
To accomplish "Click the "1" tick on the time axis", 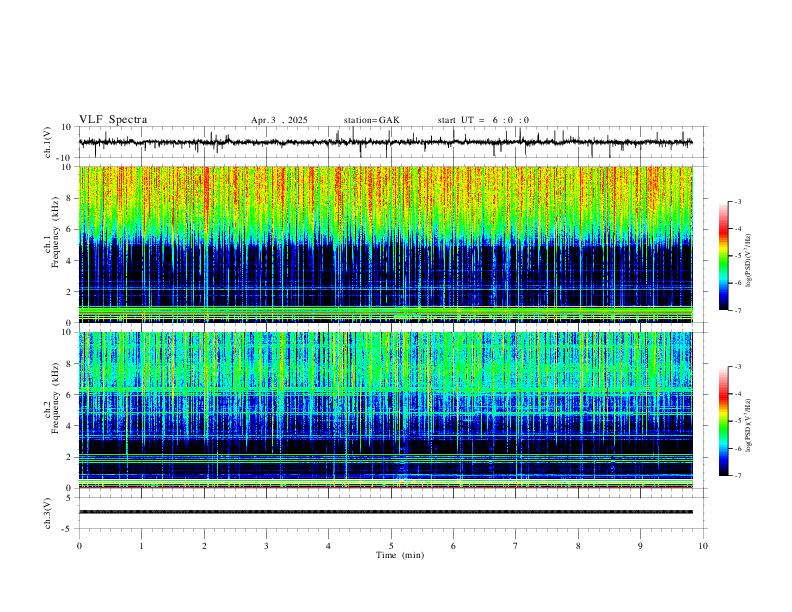I will [x=141, y=546].
